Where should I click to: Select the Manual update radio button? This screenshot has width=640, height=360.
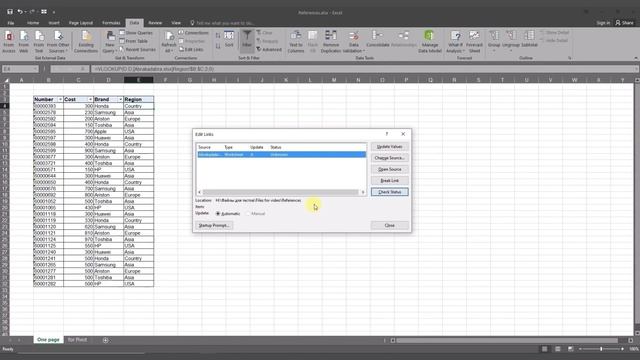[x=248, y=213]
